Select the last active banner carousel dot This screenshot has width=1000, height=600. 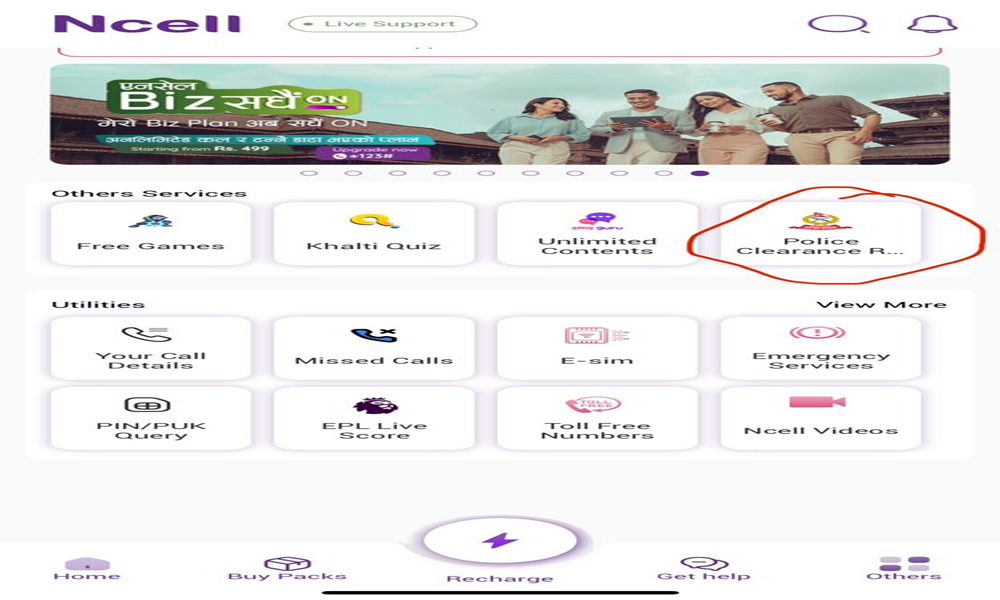pos(700,173)
